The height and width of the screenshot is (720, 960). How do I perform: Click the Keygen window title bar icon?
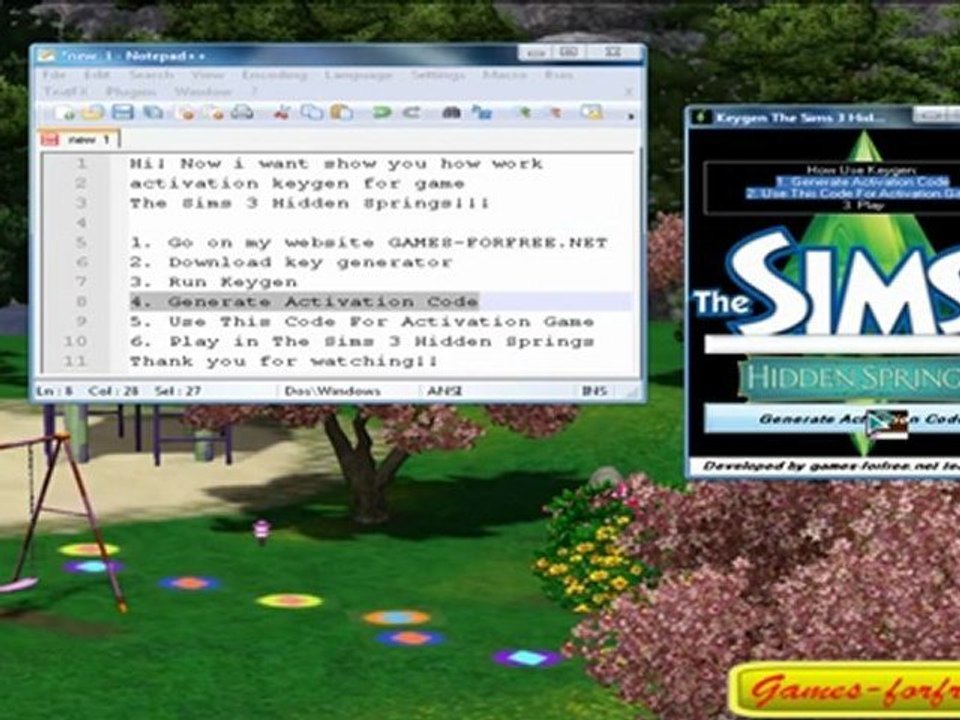click(702, 117)
